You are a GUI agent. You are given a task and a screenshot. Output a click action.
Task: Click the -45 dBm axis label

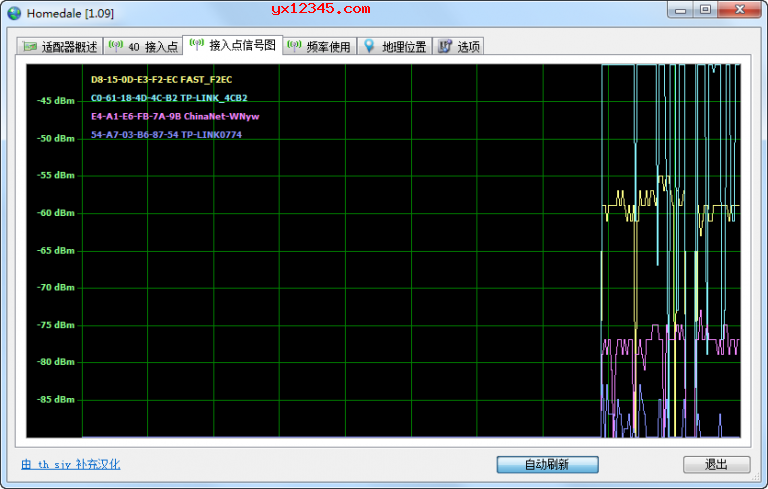(x=55, y=100)
